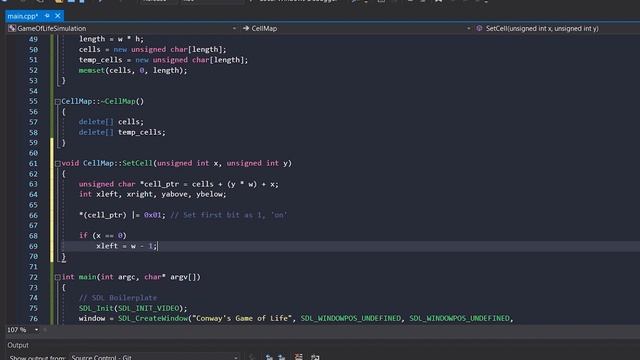The image size is (640, 360).
Task: Click the 'SetCell' function name on line 61
Action: [137, 163]
